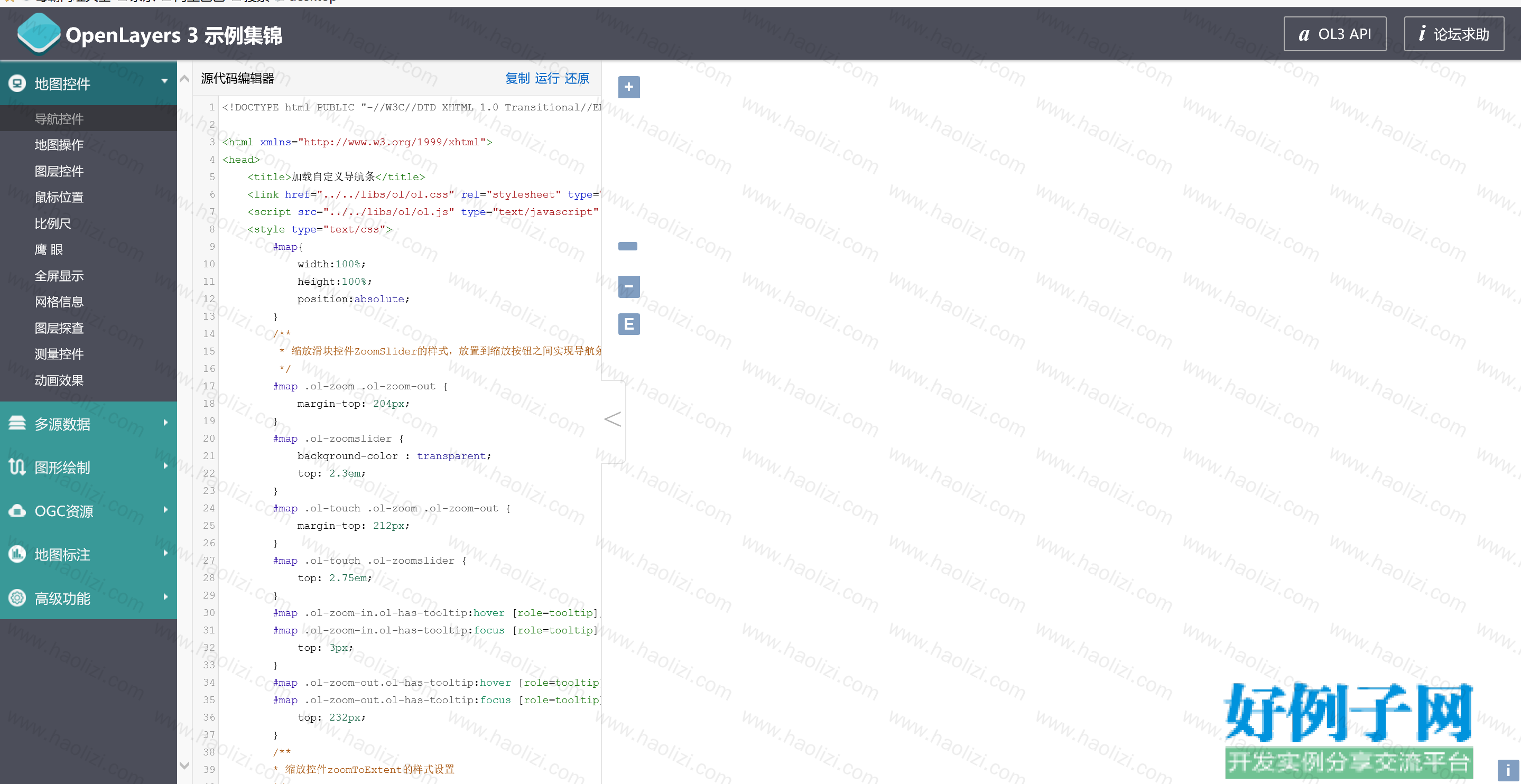The width and height of the screenshot is (1521, 784).
Task: Click 复制 to copy the source code
Action: coord(517,79)
